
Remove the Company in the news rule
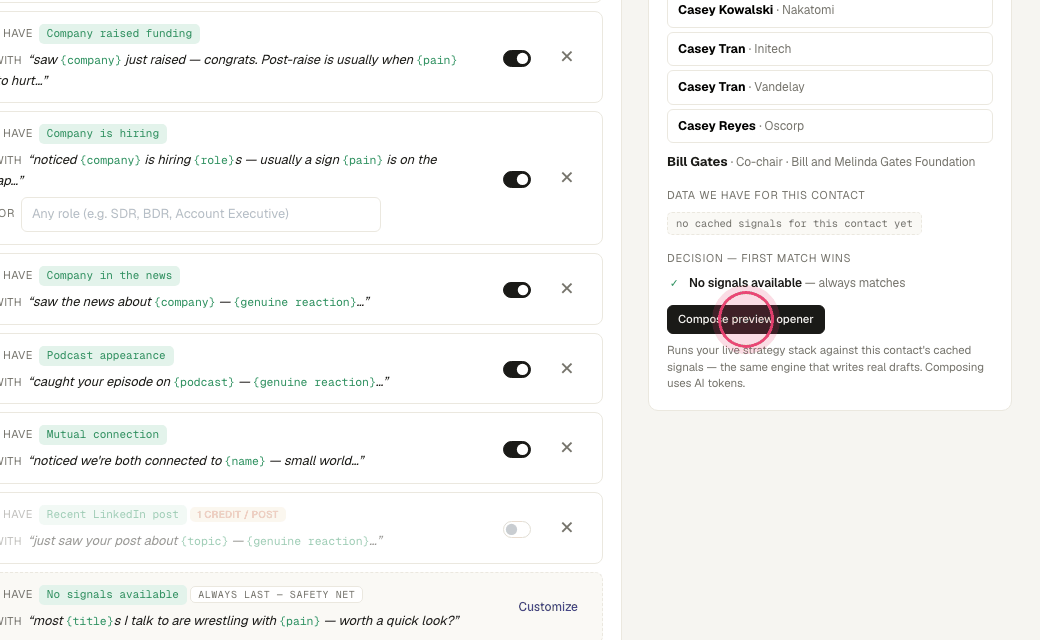(x=566, y=288)
